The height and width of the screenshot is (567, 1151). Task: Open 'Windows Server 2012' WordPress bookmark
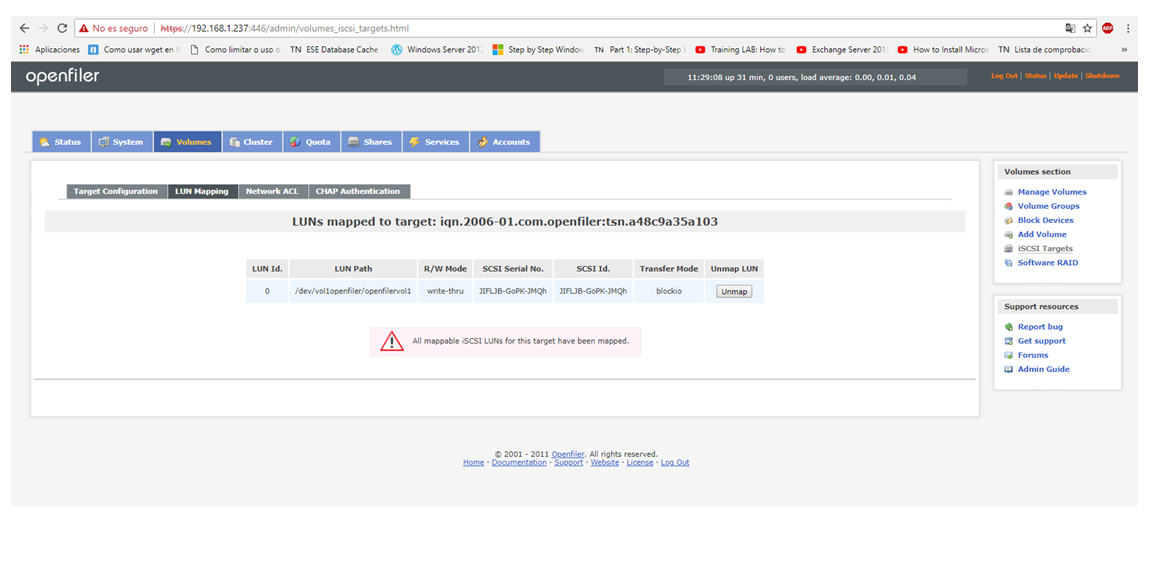[x=437, y=50]
